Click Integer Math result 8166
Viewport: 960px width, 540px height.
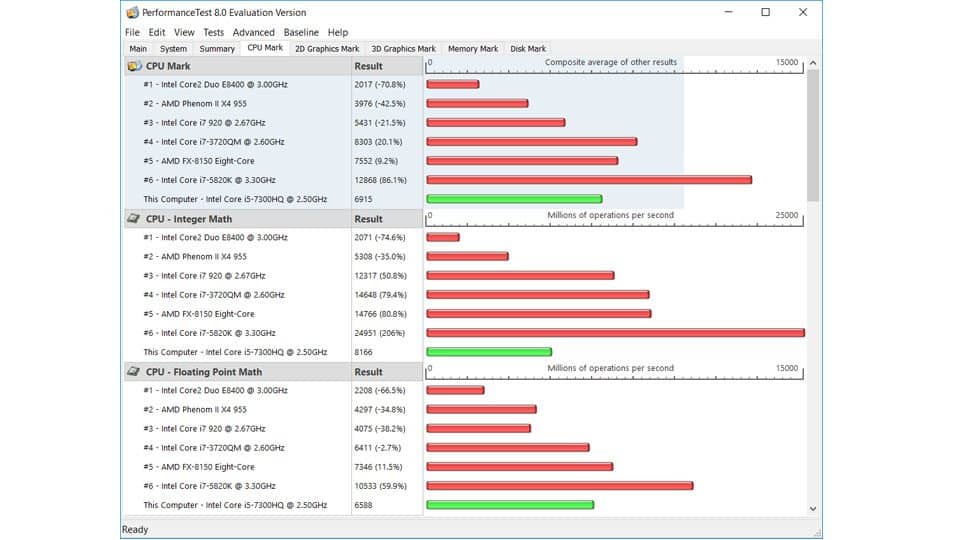[x=363, y=352]
